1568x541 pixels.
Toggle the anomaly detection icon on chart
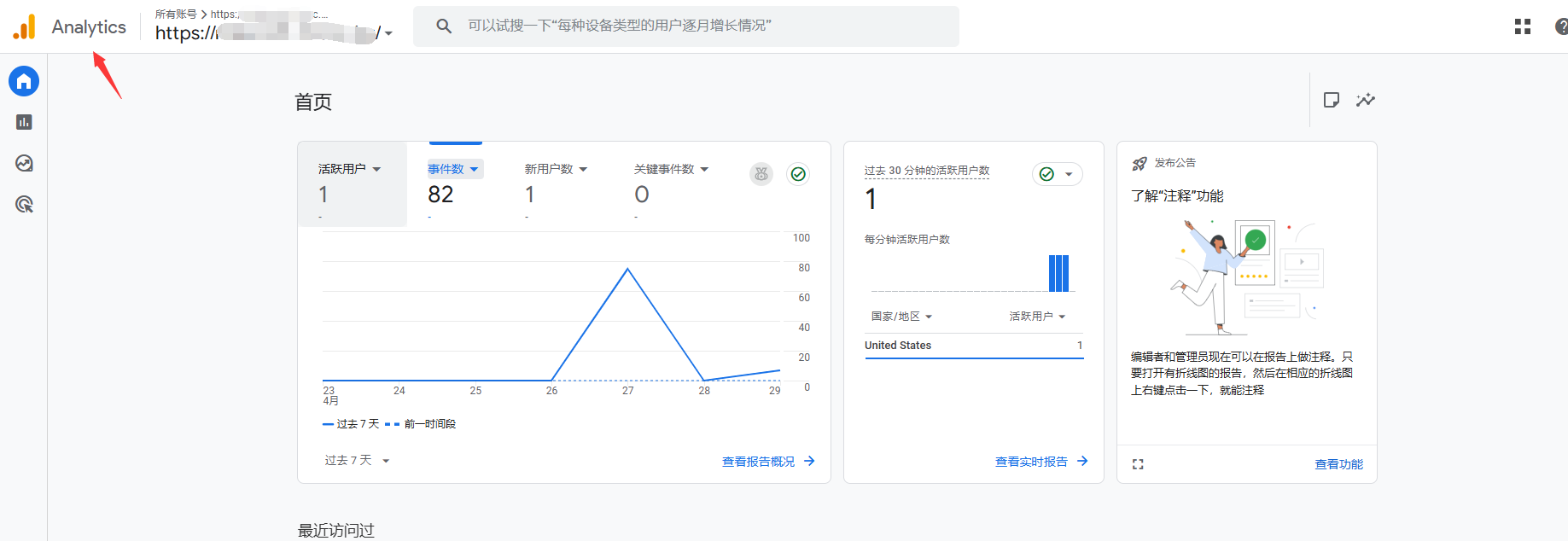(761, 174)
